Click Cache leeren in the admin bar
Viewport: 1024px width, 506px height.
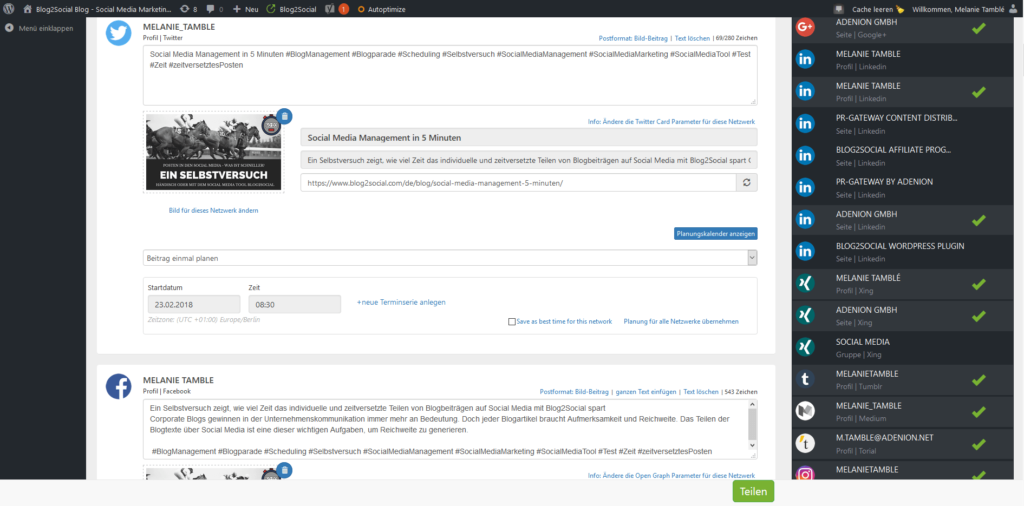878,9
